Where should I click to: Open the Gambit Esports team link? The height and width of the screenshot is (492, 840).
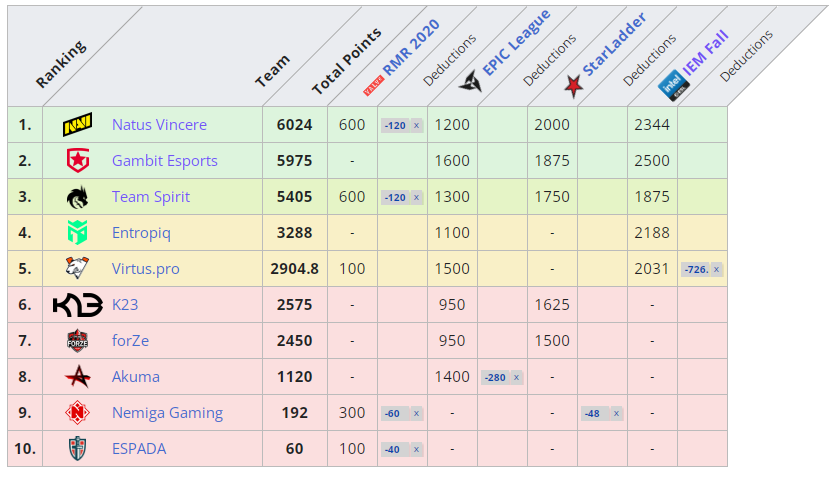164,161
